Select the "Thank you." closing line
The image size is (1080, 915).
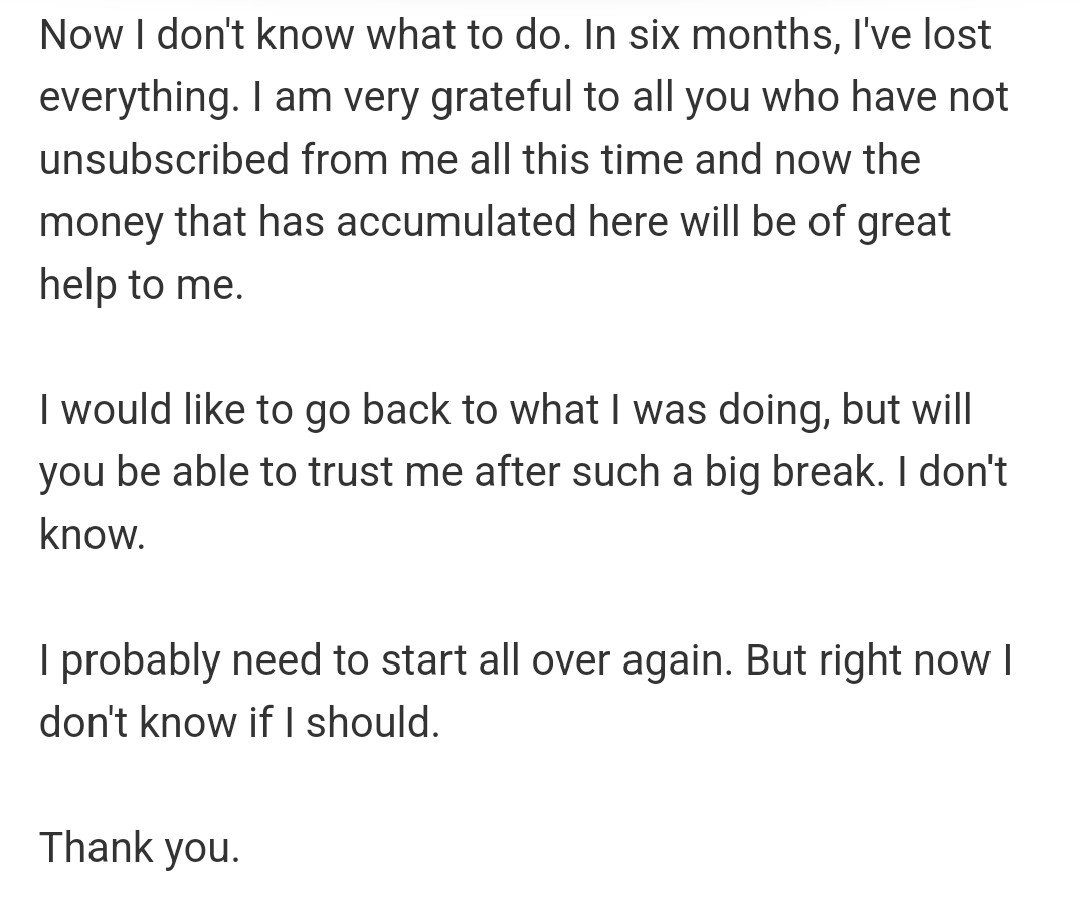point(139,847)
